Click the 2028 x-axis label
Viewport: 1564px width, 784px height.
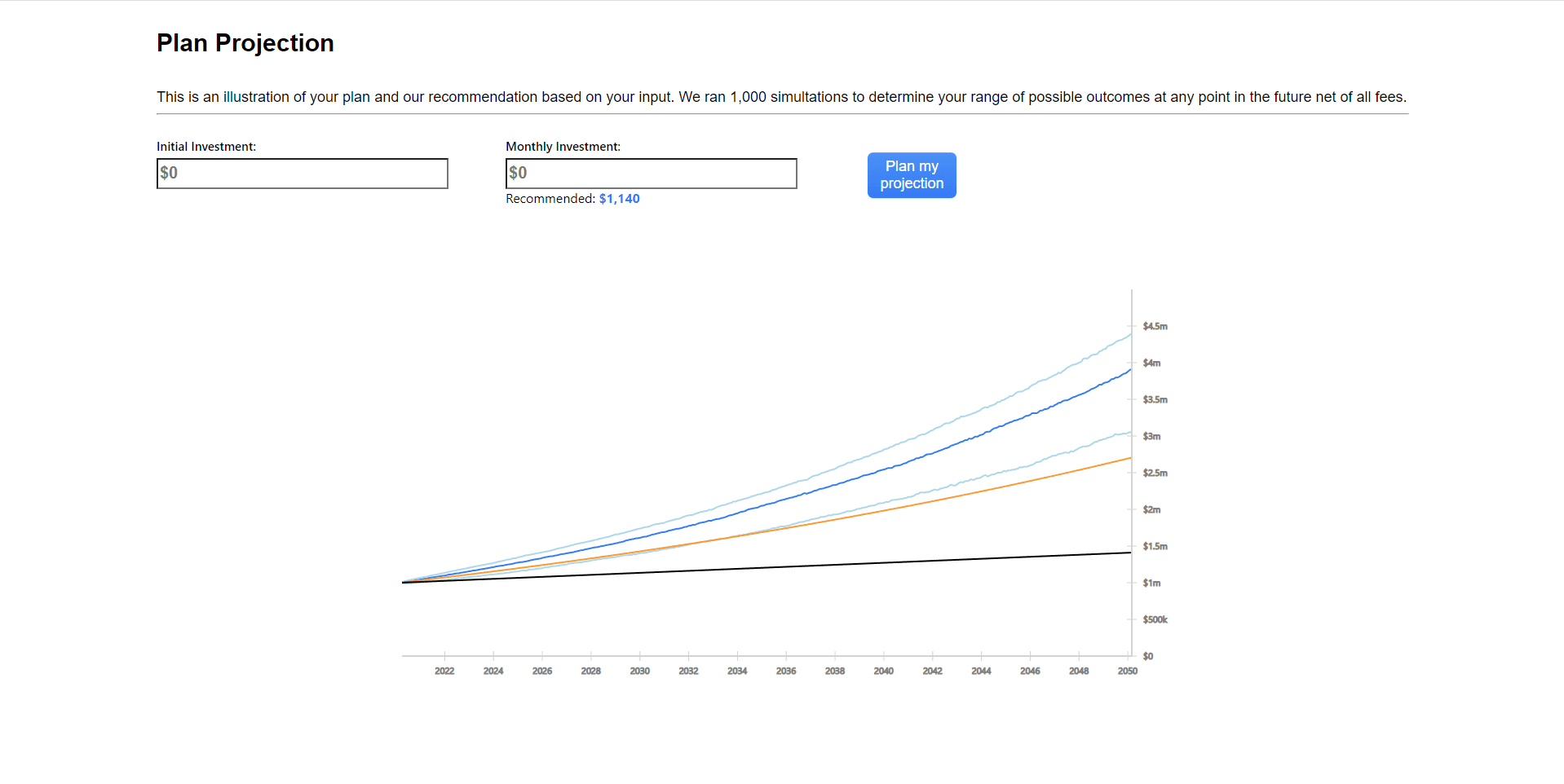coord(591,671)
